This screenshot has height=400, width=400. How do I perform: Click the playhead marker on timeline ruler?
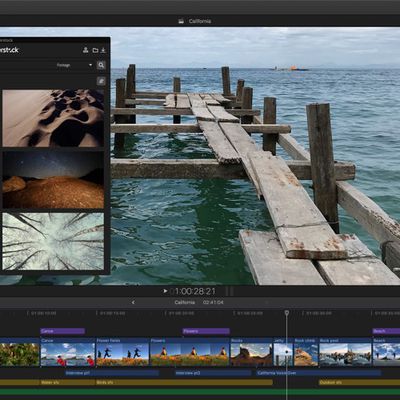tap(287, 313)
